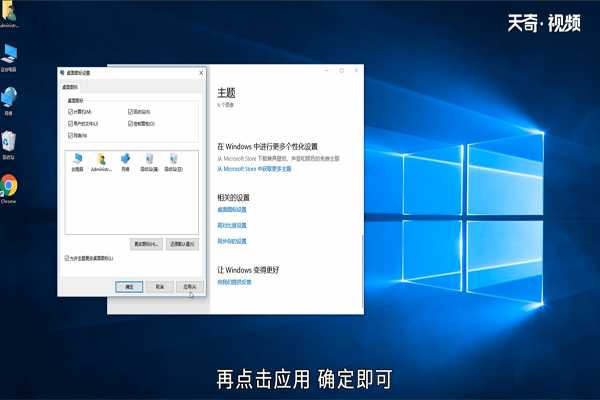Toggle the 计算机(M) checkbox

[x=70, y=112]
